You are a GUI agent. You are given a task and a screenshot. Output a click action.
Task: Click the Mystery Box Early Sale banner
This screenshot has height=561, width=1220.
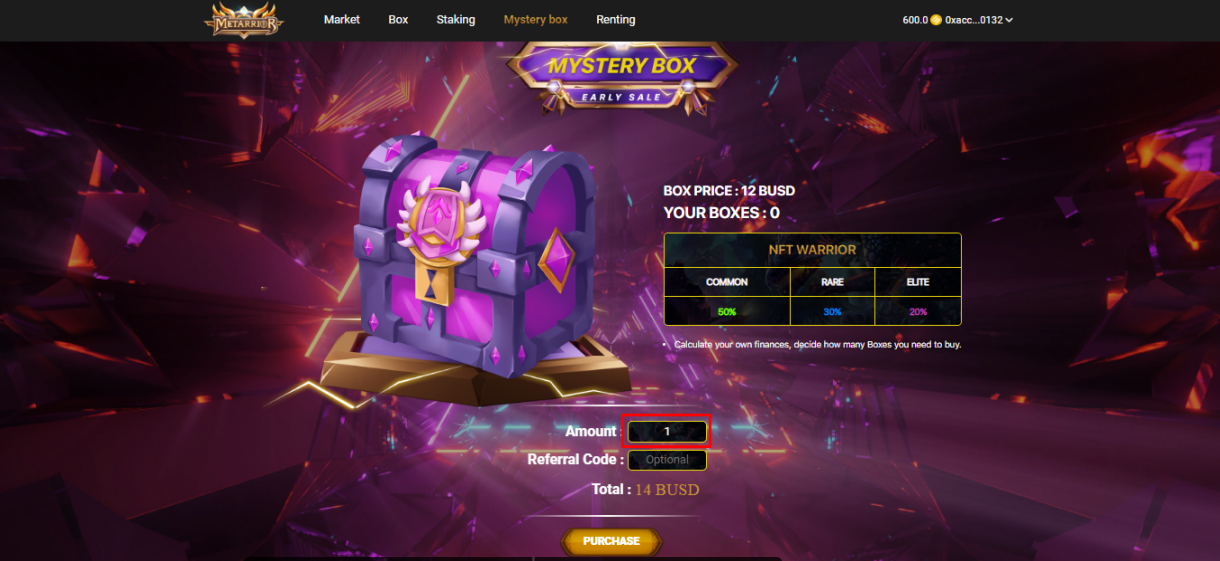(x=622, y=76)
